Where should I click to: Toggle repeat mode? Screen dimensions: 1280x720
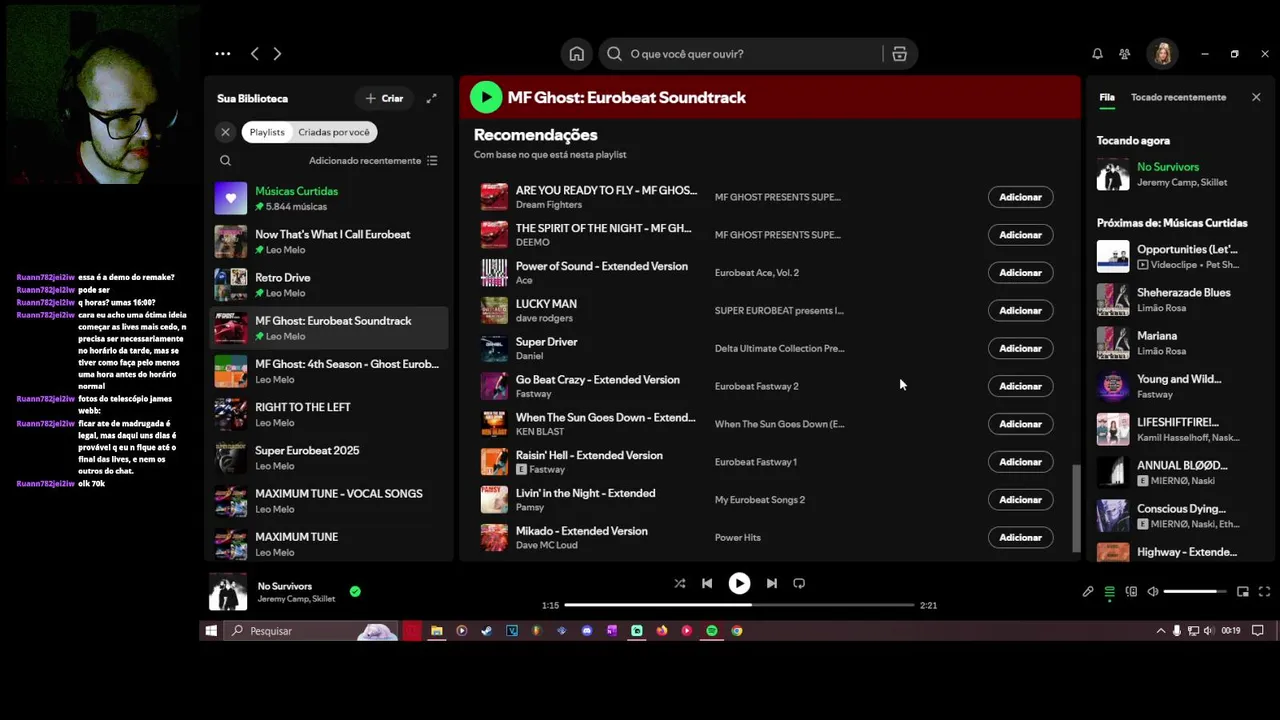click(x=799, y=583)
